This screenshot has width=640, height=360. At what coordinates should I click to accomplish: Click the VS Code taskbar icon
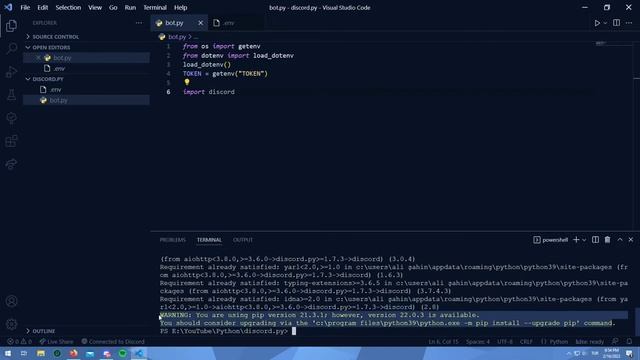139,353
